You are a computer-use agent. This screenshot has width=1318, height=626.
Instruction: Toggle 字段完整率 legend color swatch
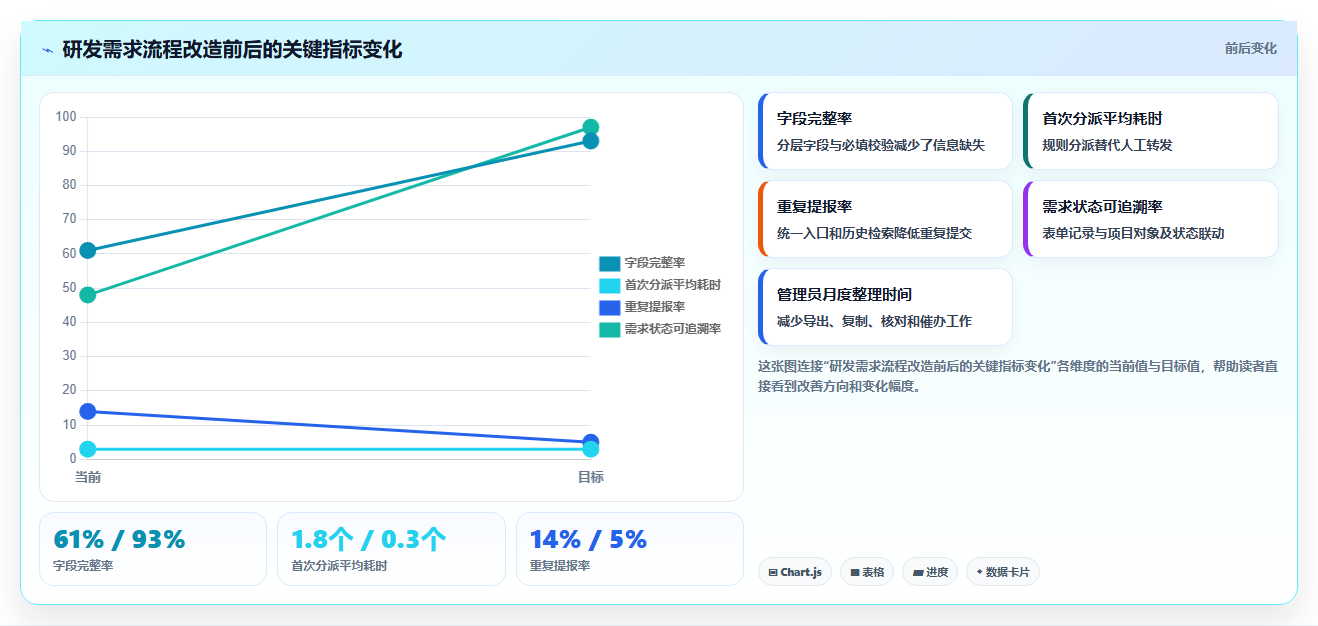609,263
